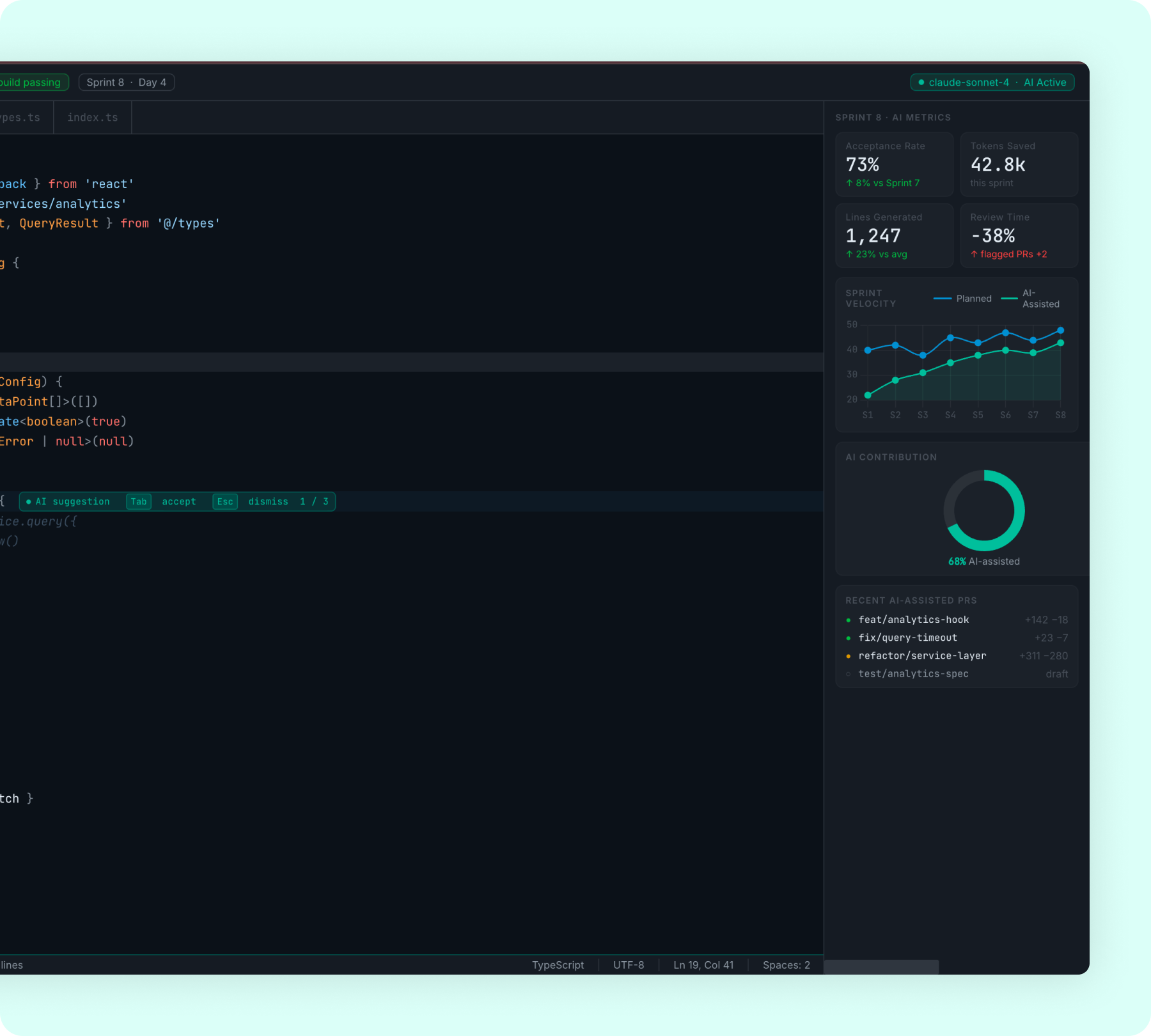Click the green AI suggestion dot
The width and height of the screenshot is (1151, 1036).
28,501
